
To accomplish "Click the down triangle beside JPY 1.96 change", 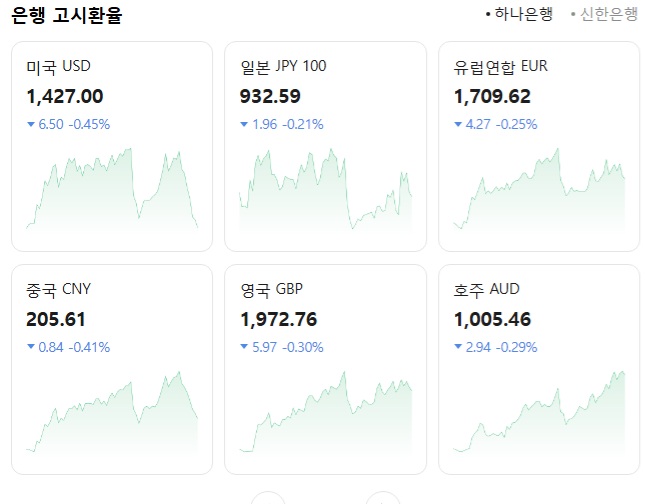I will [244, 125].
